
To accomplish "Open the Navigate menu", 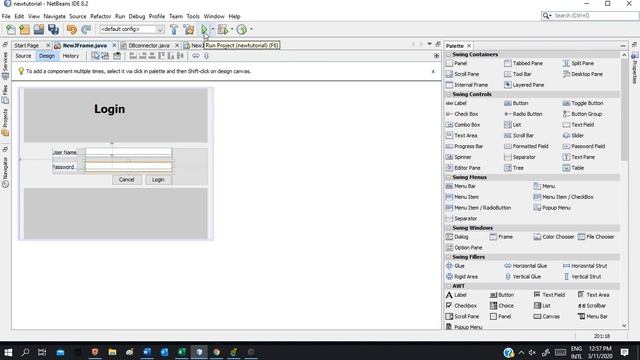I will coord(54,16).
